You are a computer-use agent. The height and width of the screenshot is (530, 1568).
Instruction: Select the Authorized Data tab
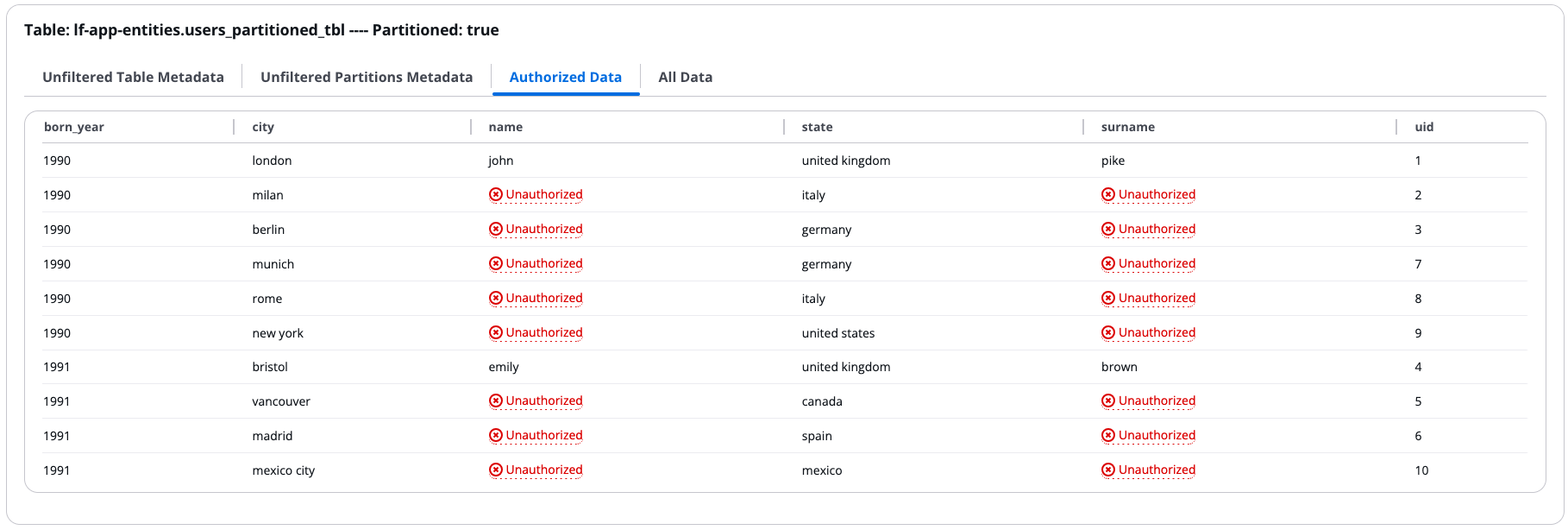565,77
